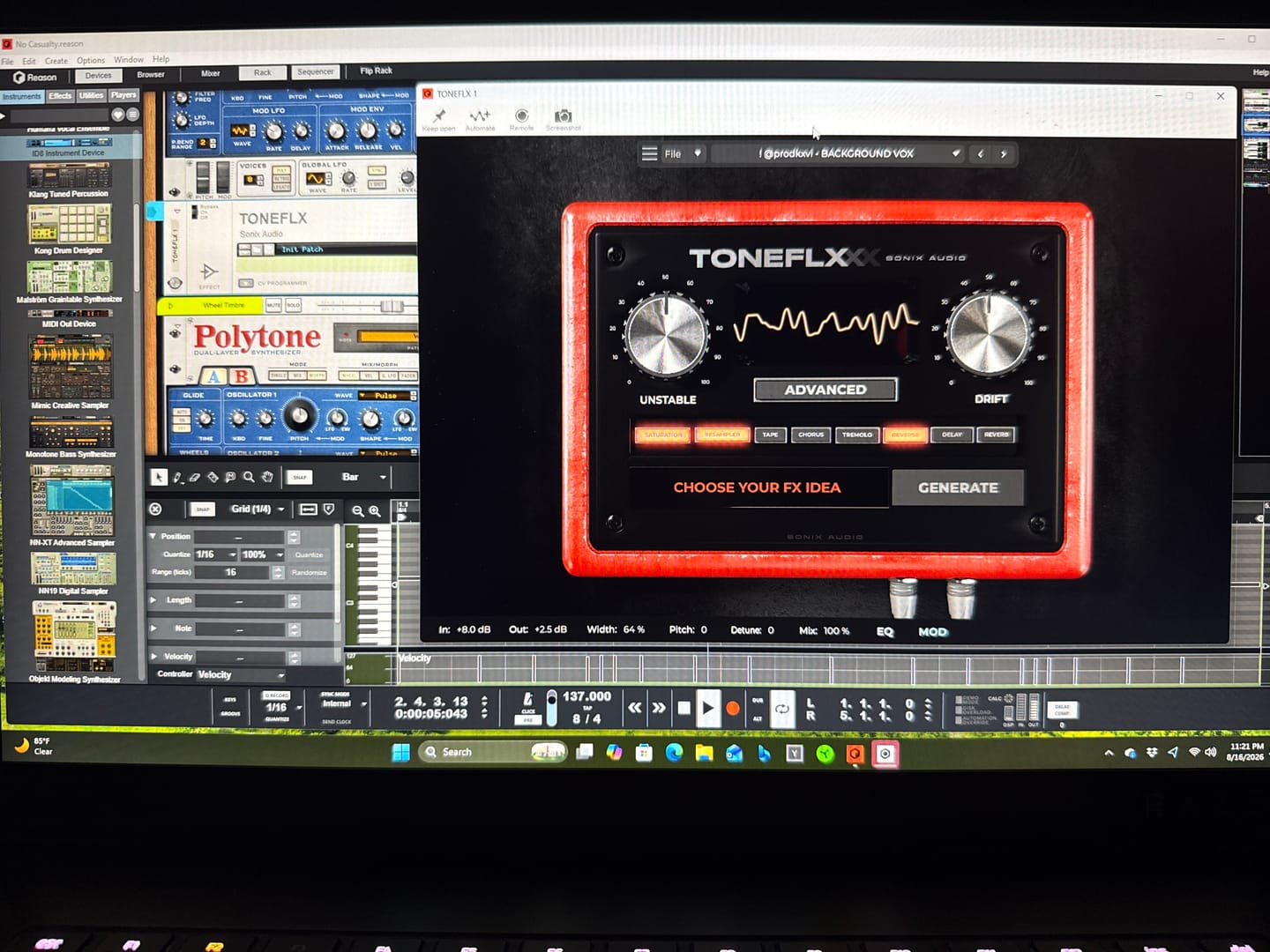1270x952 pixels.
Task: Click the Stop button in transport
Action: pyautogui.click(x=684, y=708)
